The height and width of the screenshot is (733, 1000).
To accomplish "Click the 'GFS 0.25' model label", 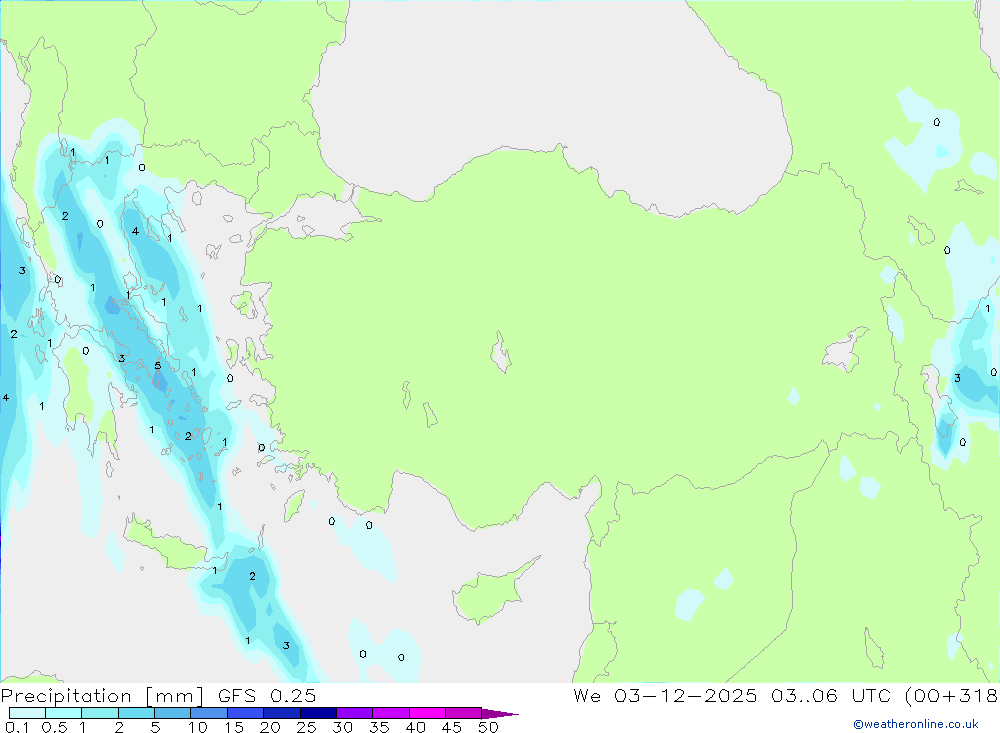I will (267, 695).
